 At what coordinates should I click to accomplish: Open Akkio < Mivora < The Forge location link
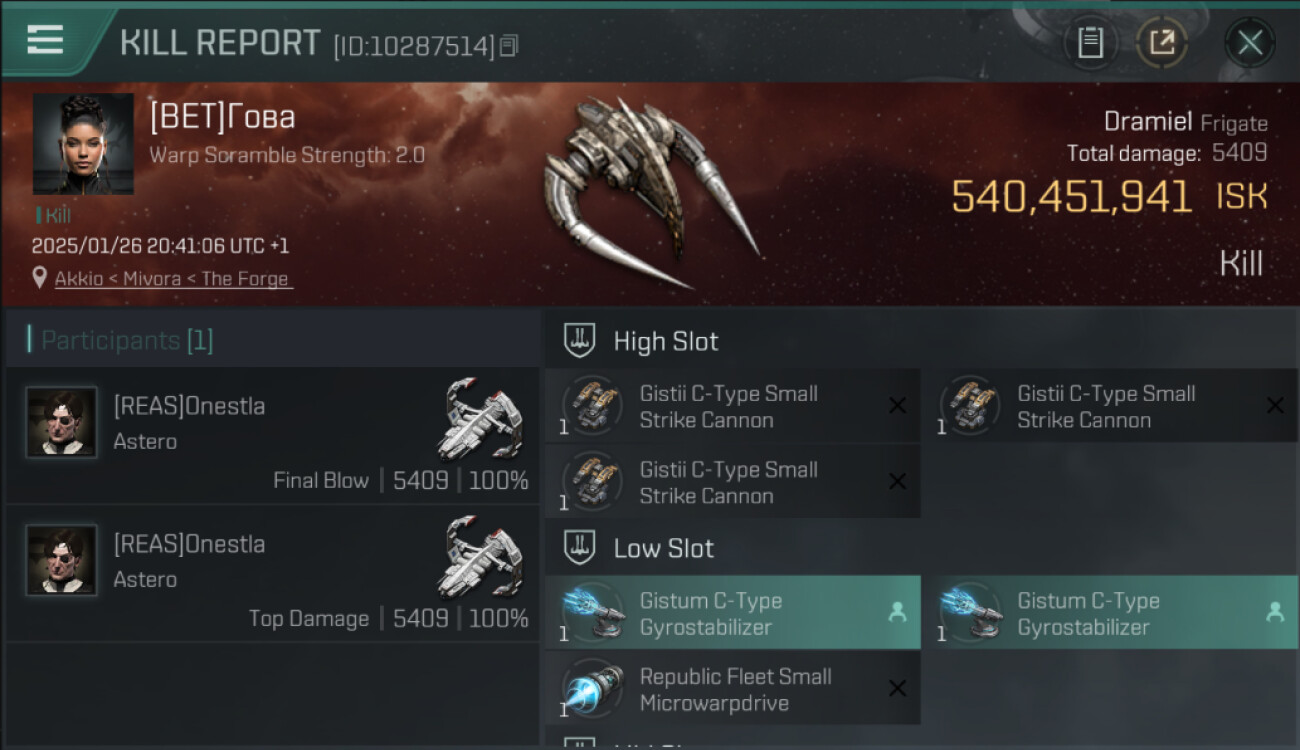(172, 279)
